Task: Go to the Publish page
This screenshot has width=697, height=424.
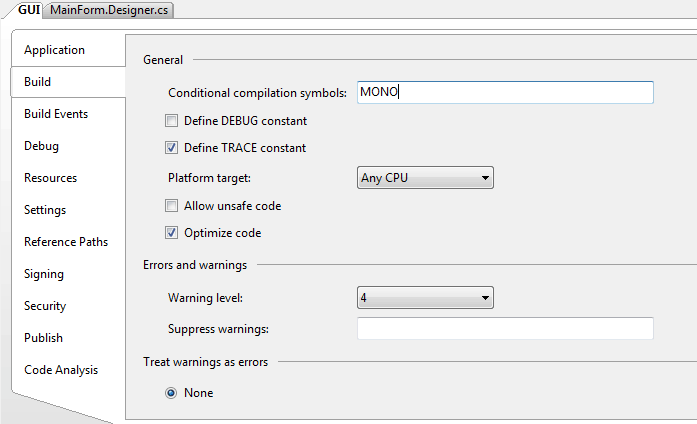Action: (x=43, y=338)
